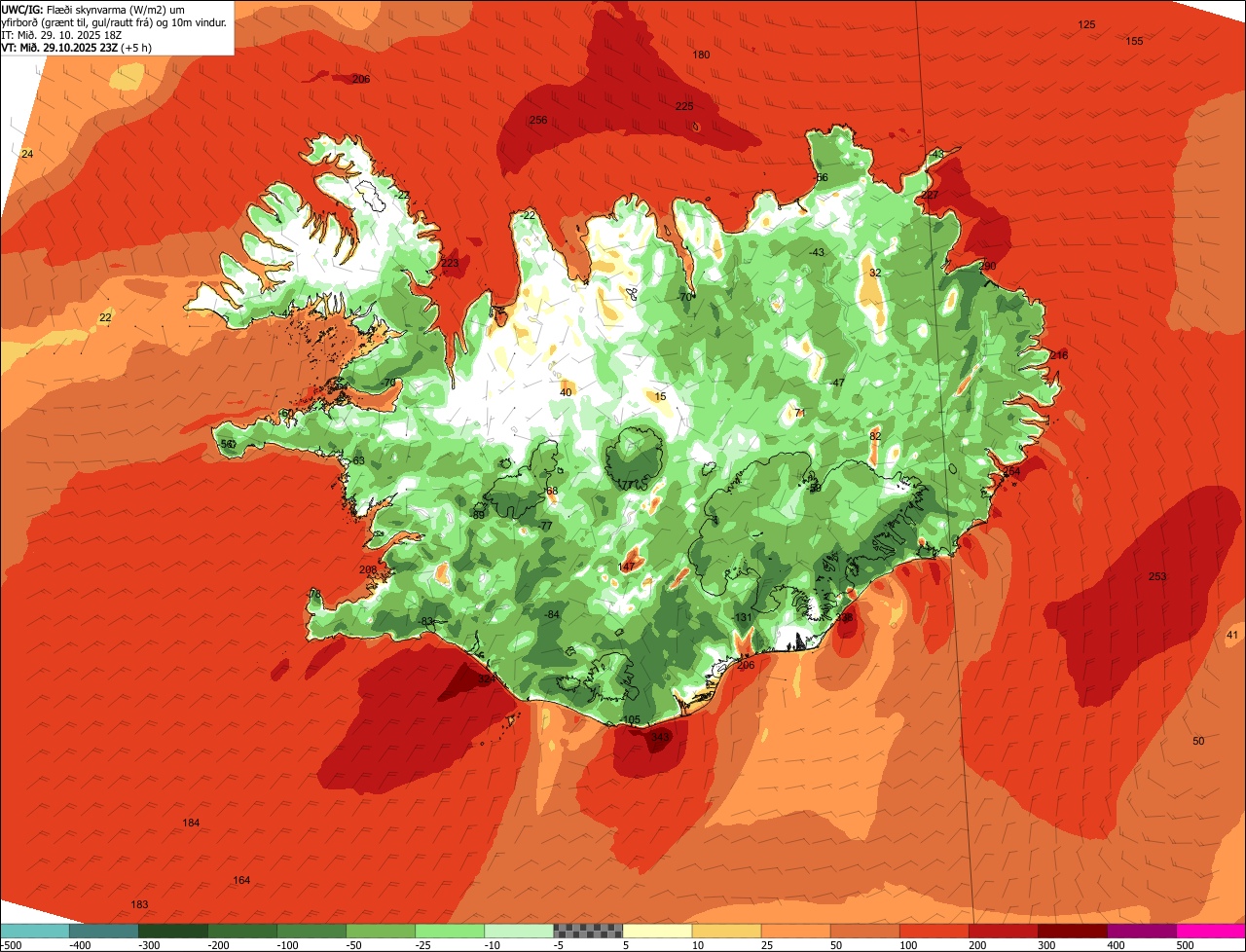Click the map value -131
The width and height of the screenshot is (1246, 952).
coord(743,618)
